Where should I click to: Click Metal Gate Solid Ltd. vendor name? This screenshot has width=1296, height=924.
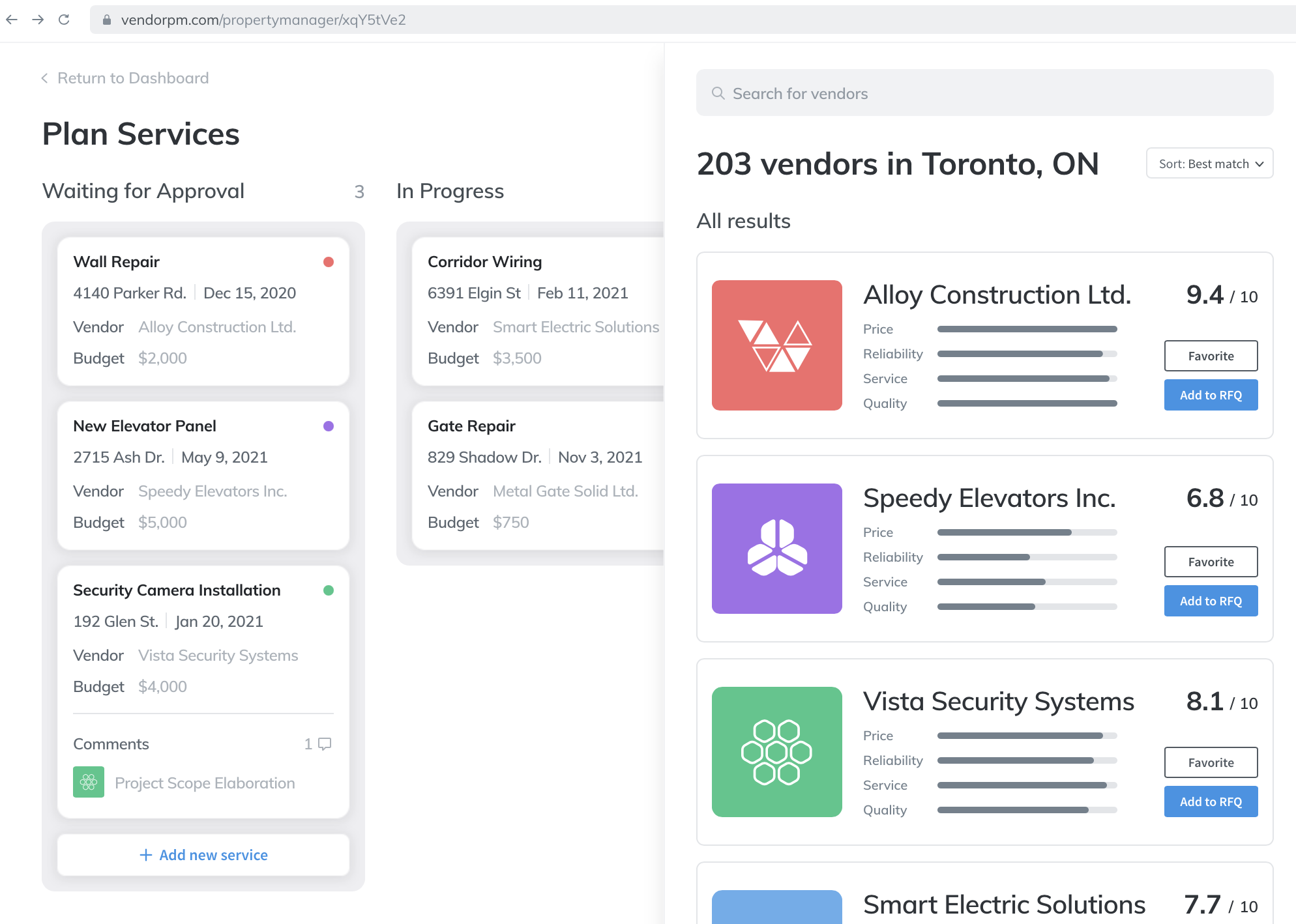coord(565,491)
